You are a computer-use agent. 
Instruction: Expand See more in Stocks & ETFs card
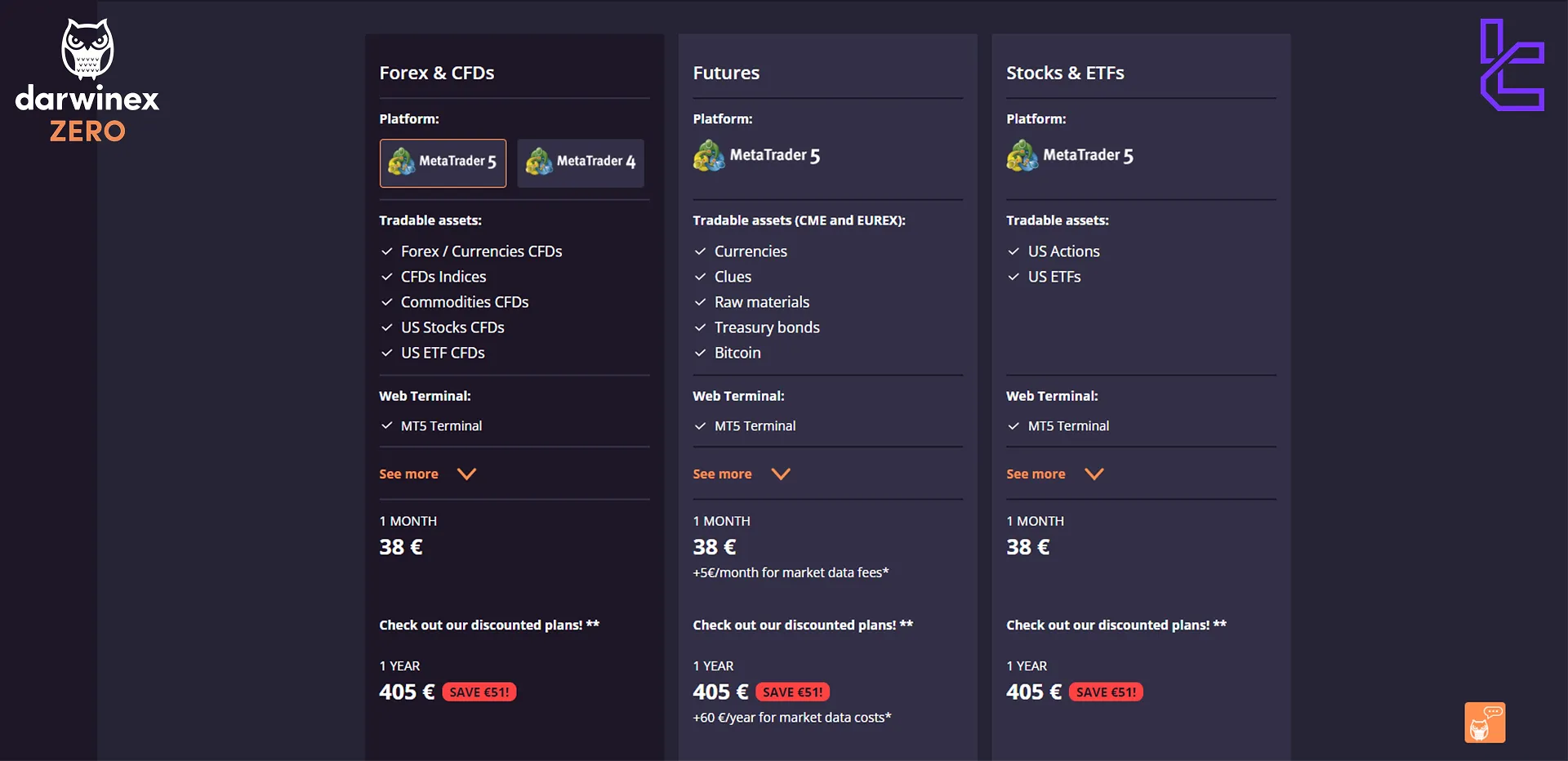pyautogui.click(x=1054, y=474)
